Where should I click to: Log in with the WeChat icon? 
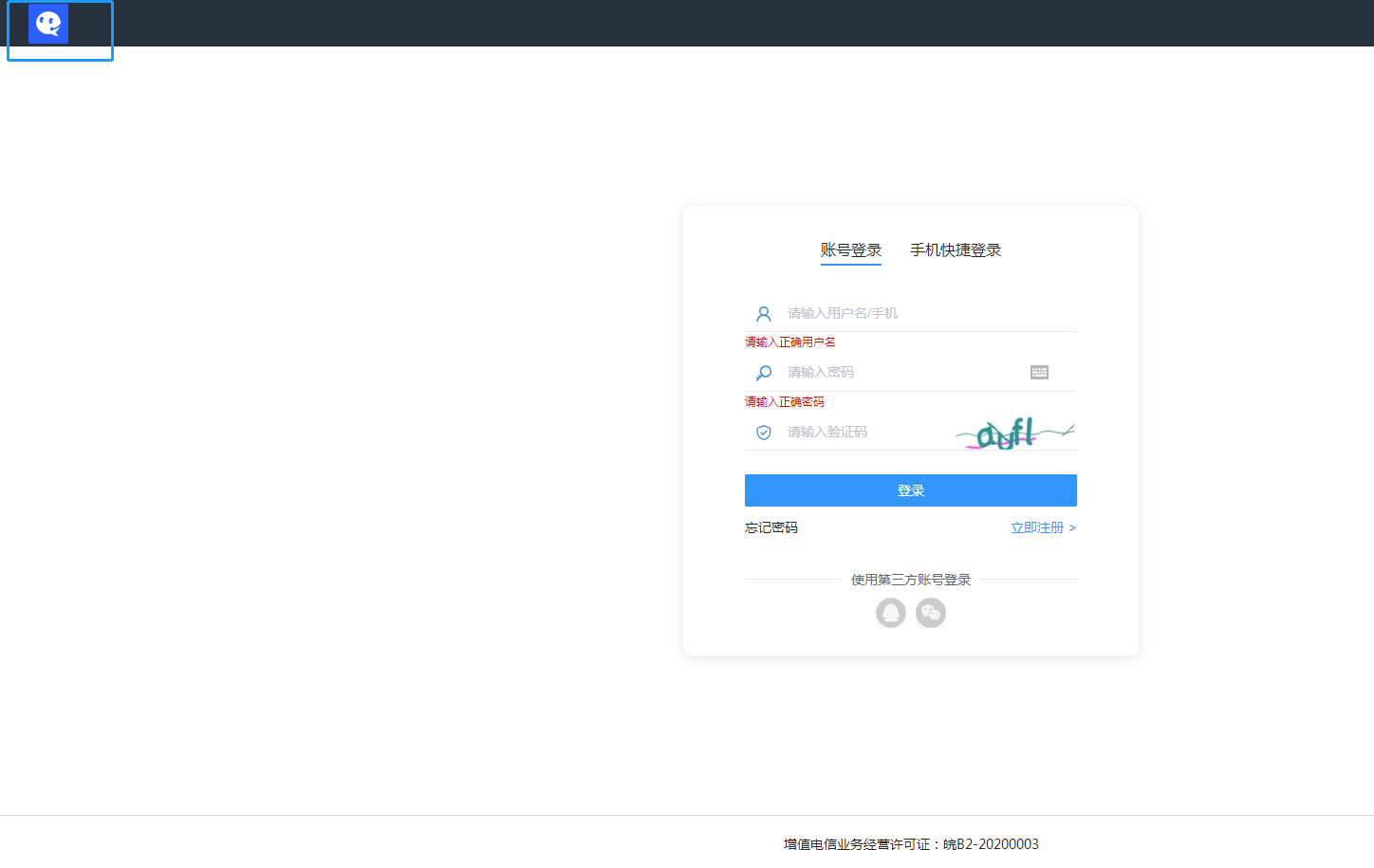(931, 613)
